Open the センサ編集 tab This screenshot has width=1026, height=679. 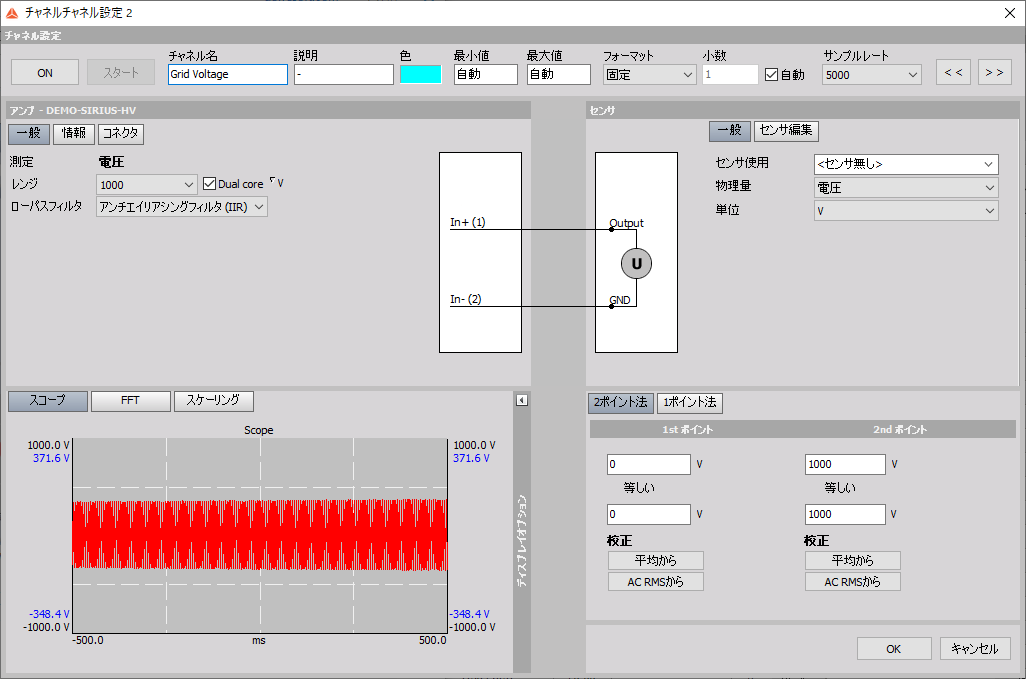click(786, 131)
